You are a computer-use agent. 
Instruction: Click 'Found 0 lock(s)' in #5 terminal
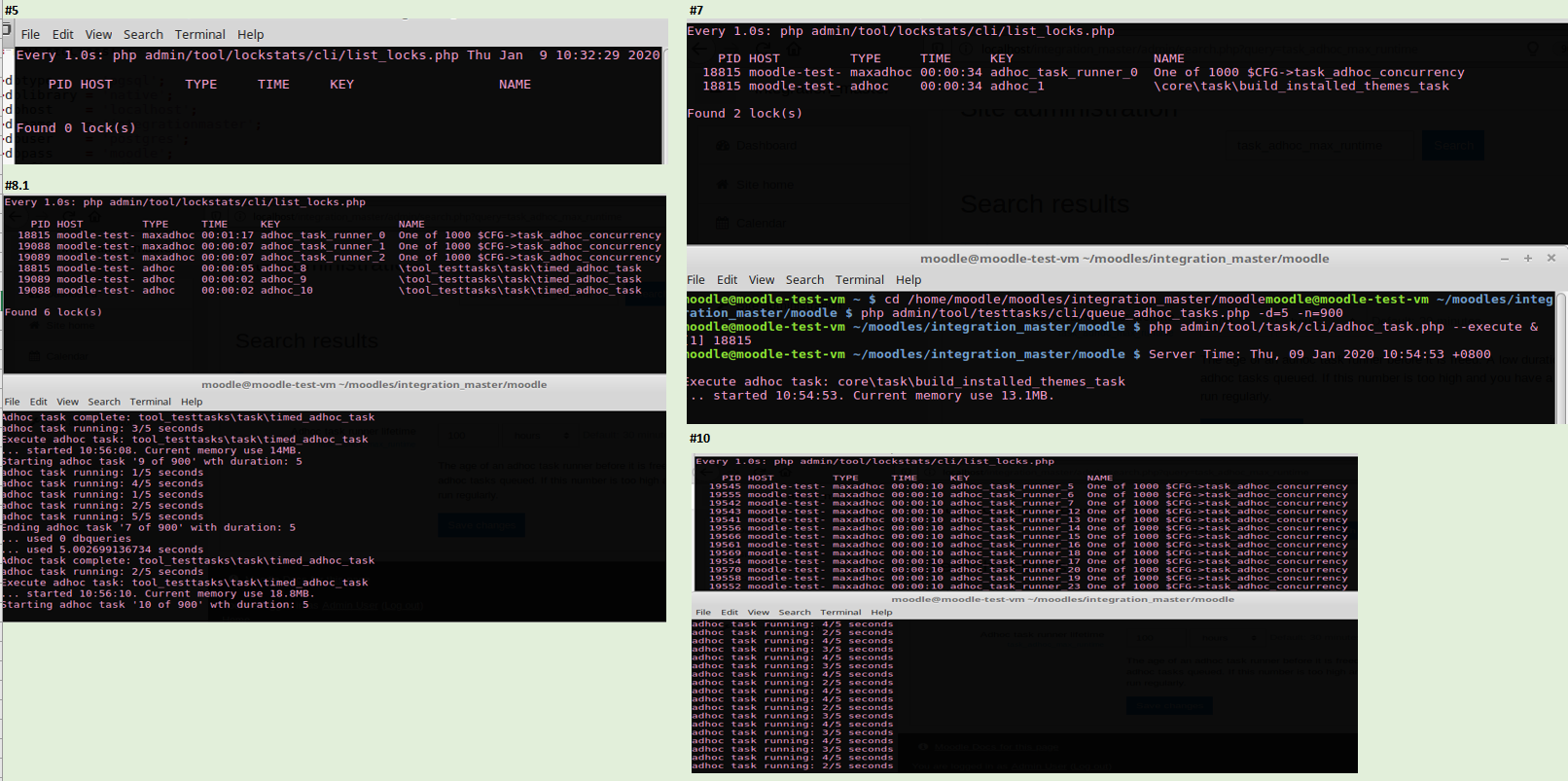point(76,128)
